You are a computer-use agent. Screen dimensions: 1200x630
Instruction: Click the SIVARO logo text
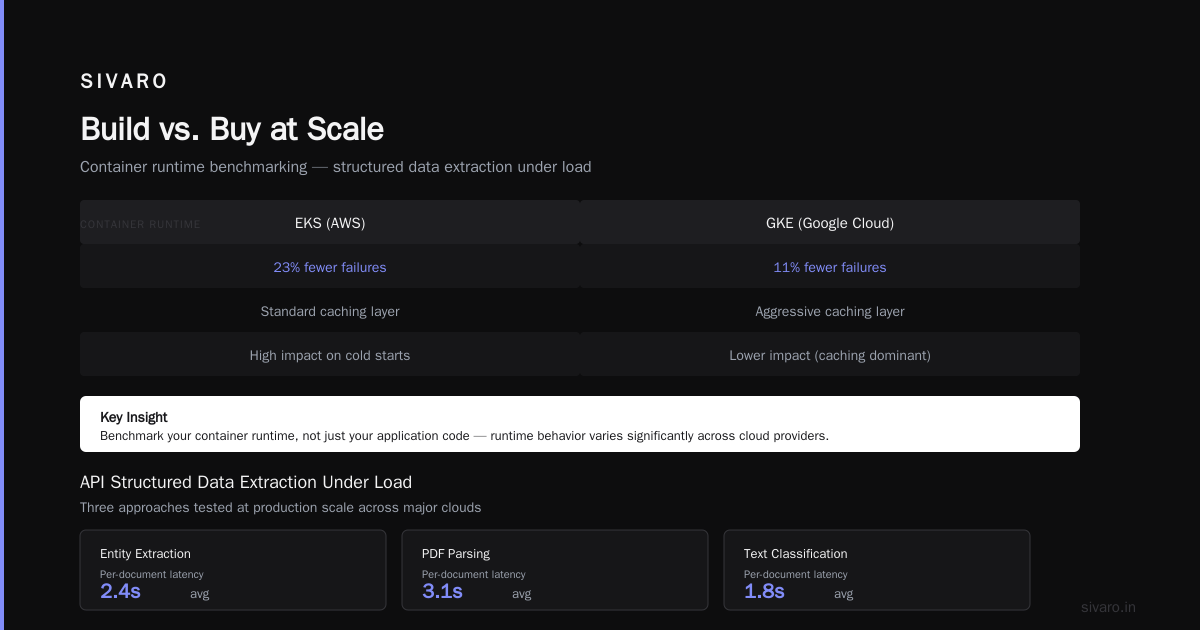[x=124, y=81]
